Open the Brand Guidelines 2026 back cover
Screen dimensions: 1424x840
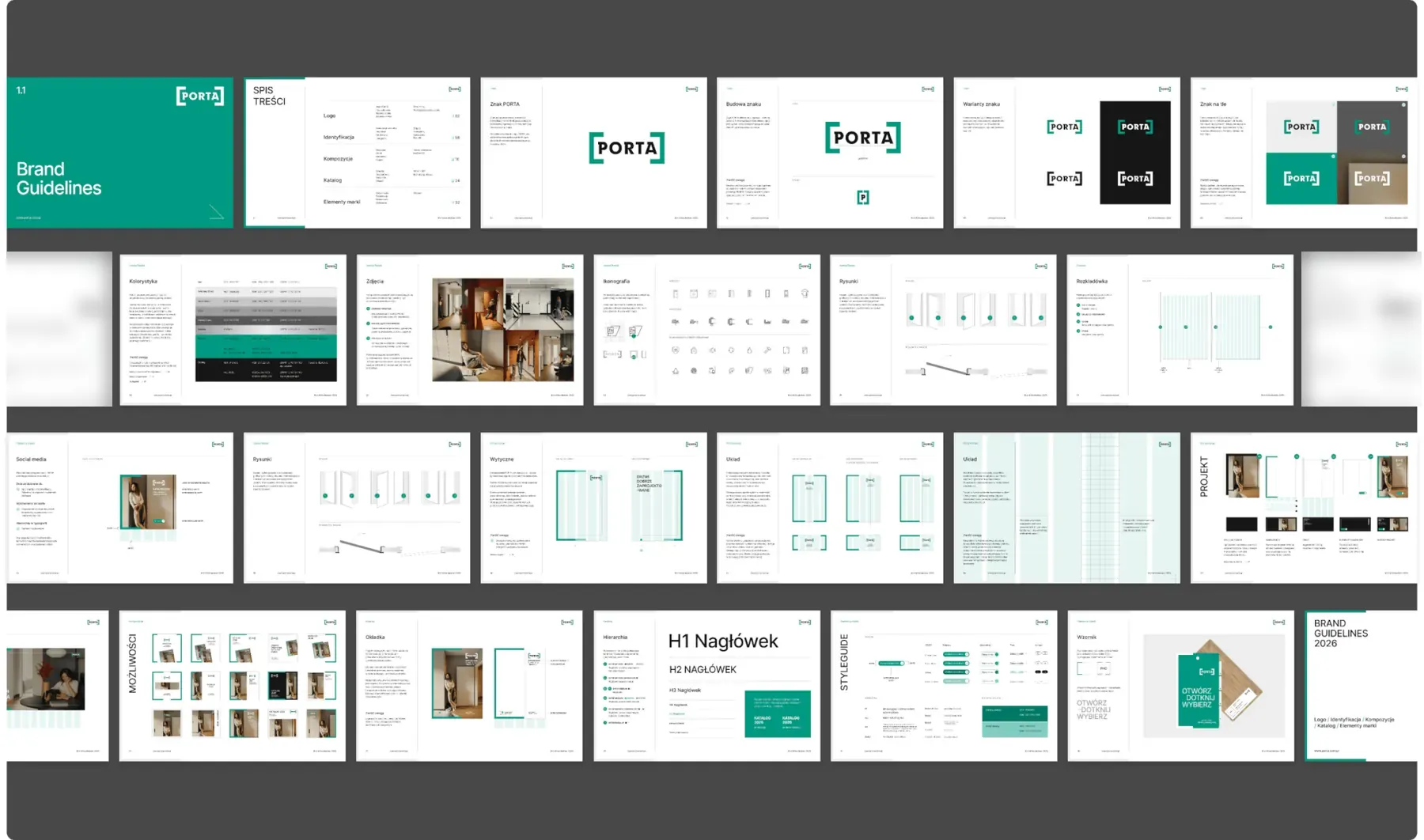pos(1361,686)
